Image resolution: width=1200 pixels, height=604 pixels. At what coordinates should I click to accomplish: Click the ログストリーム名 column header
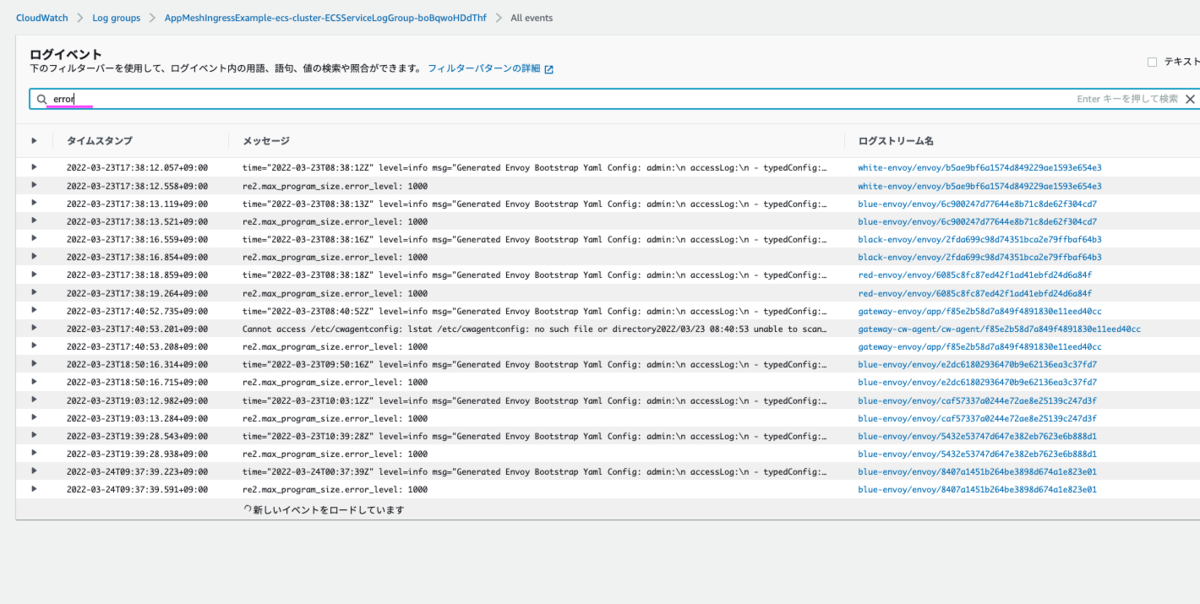[896, 141]
